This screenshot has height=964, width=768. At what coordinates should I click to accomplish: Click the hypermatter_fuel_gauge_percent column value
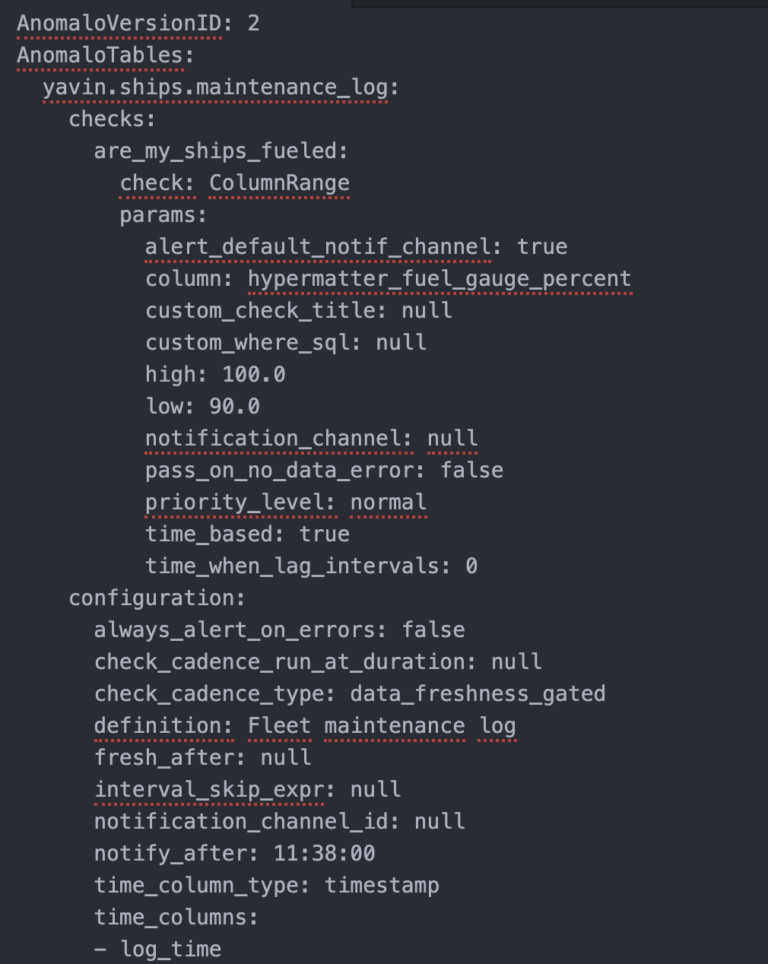tap(440, 279)
